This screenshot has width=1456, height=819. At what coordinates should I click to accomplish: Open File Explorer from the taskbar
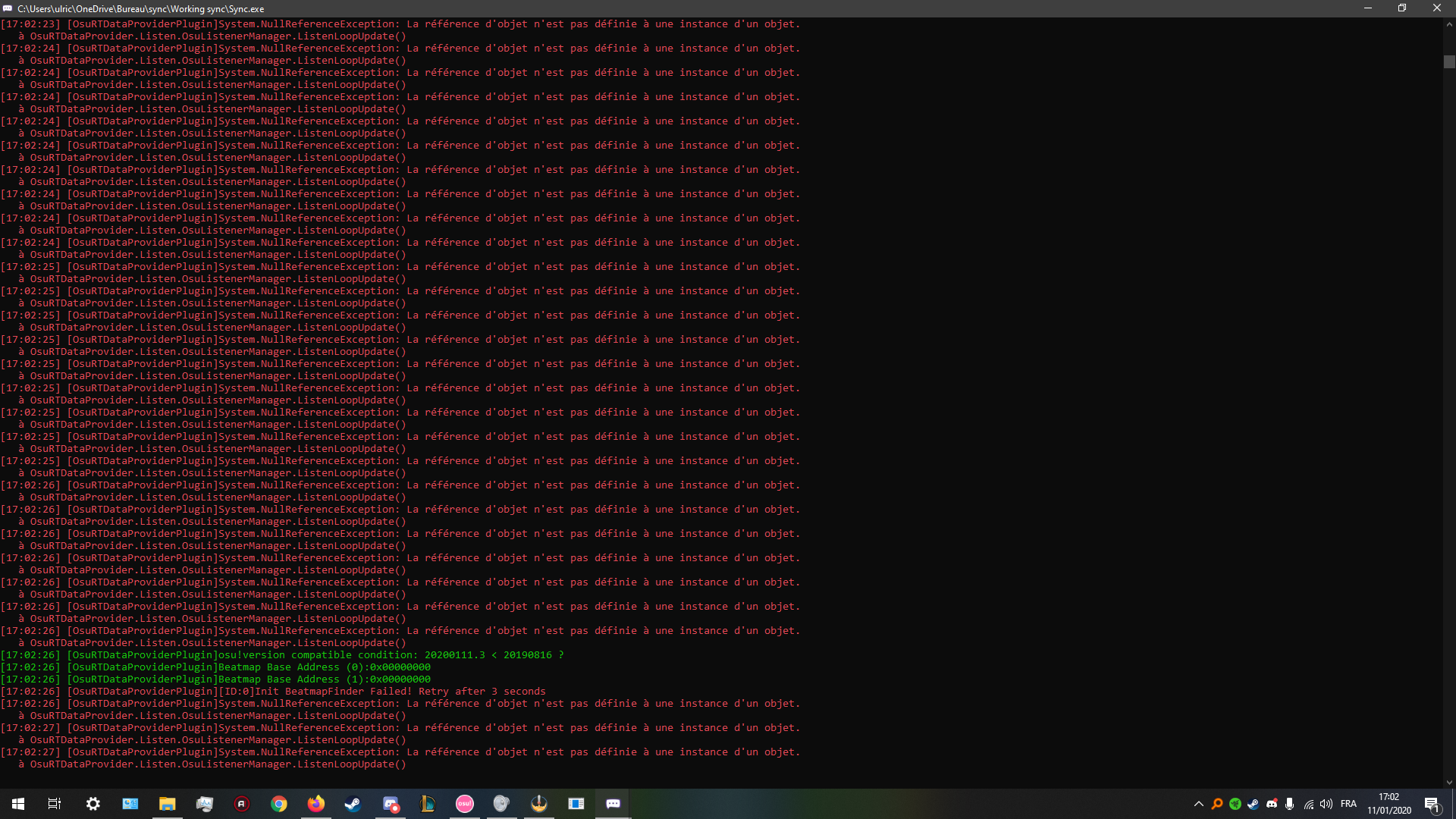tap(167, 804)
